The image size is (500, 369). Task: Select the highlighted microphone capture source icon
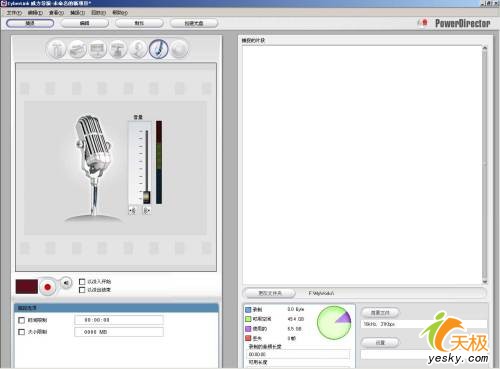tap(159, 49)
